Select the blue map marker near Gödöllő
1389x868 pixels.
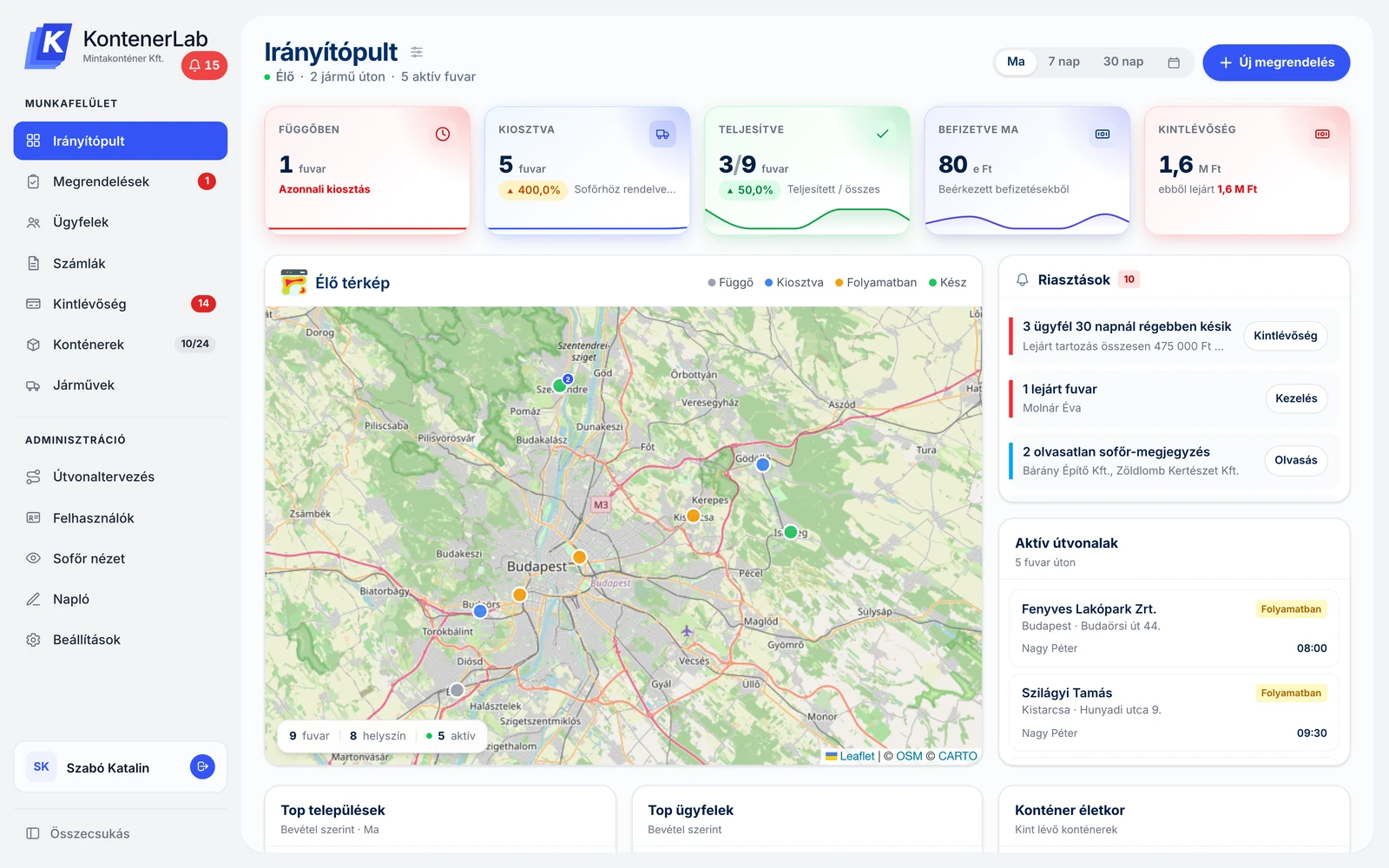pyautogui.click(x=762, y=464)
